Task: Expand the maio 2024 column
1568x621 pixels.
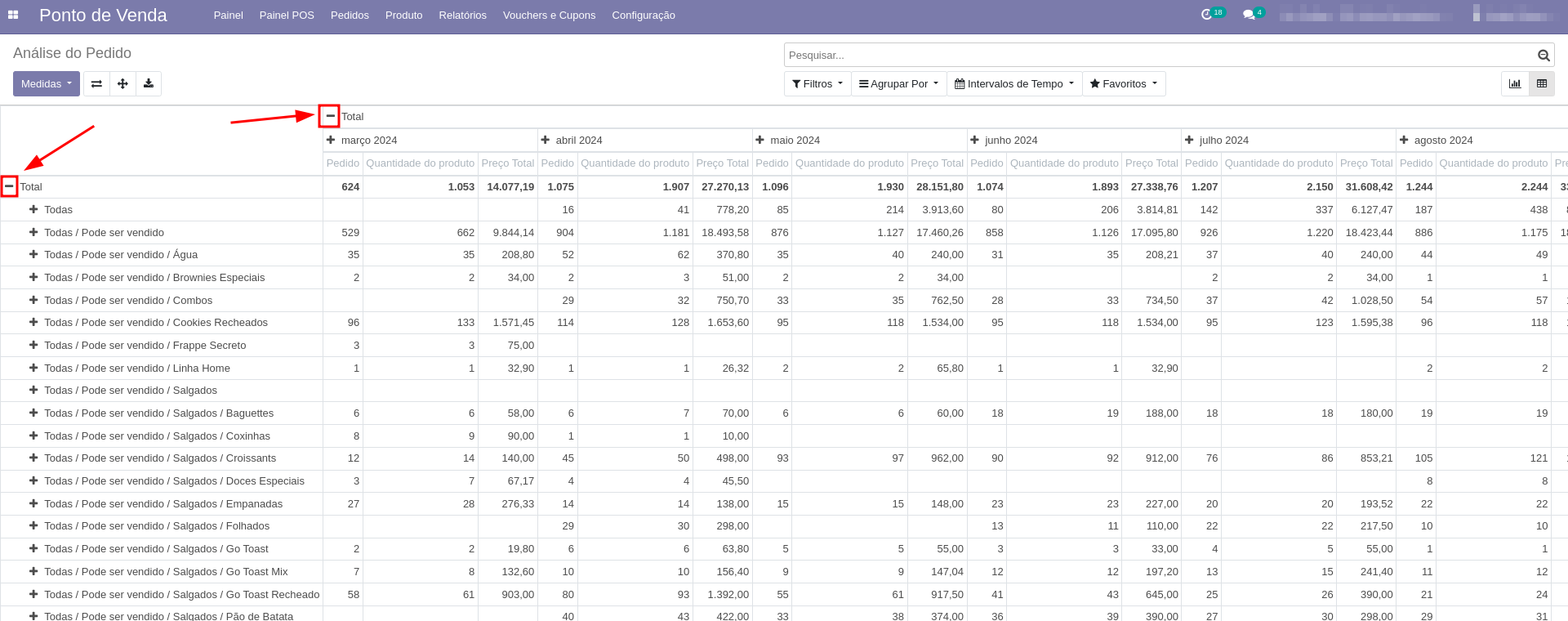Action: coord(760,140)
